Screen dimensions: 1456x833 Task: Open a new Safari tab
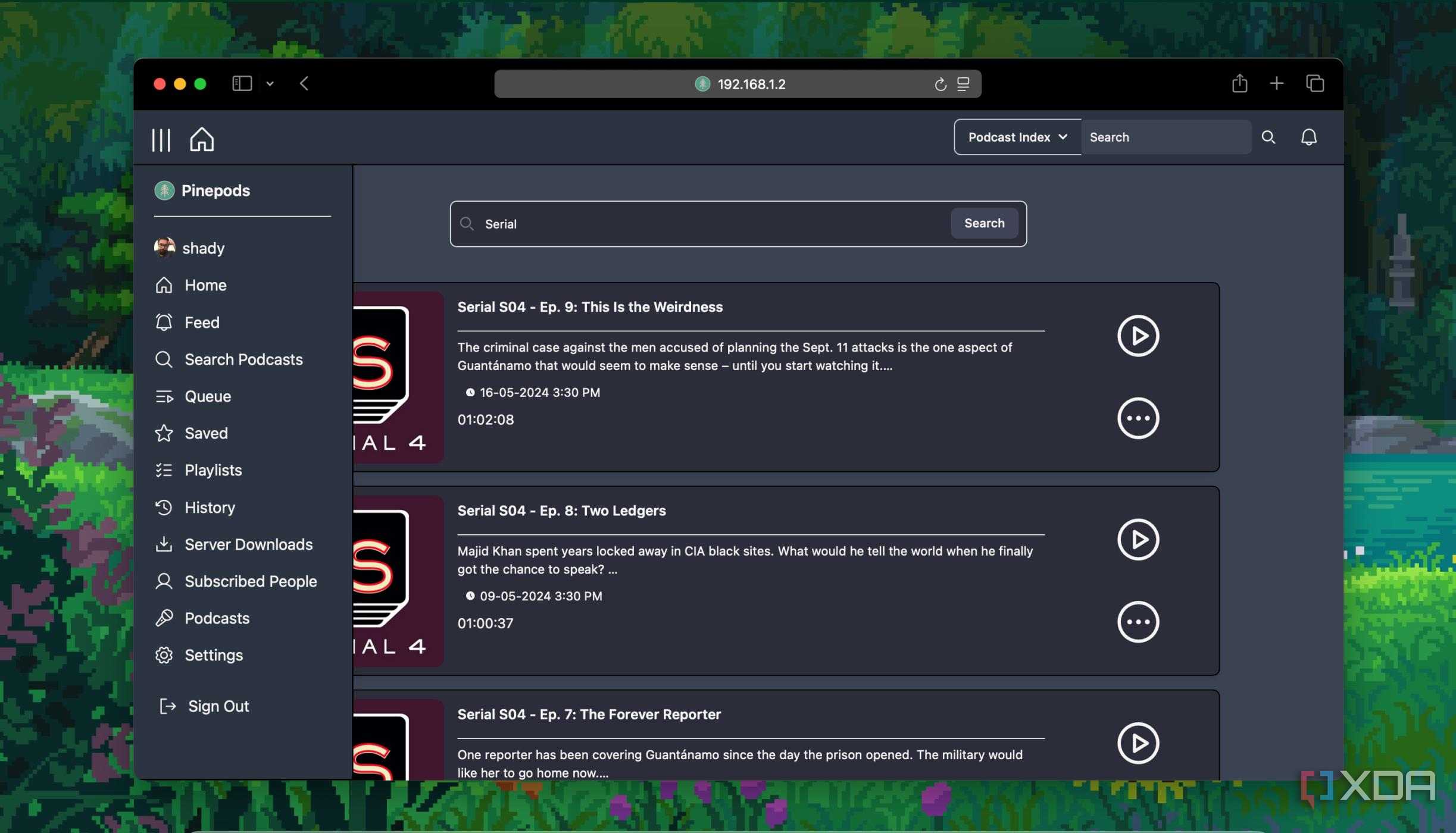click(x=1276, y=83)
